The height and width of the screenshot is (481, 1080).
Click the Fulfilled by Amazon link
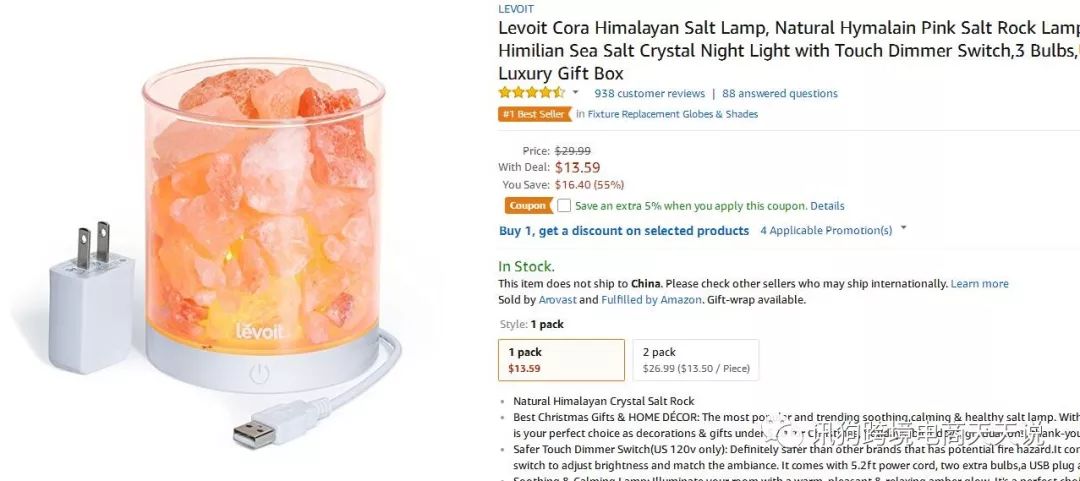pos(650,299)
